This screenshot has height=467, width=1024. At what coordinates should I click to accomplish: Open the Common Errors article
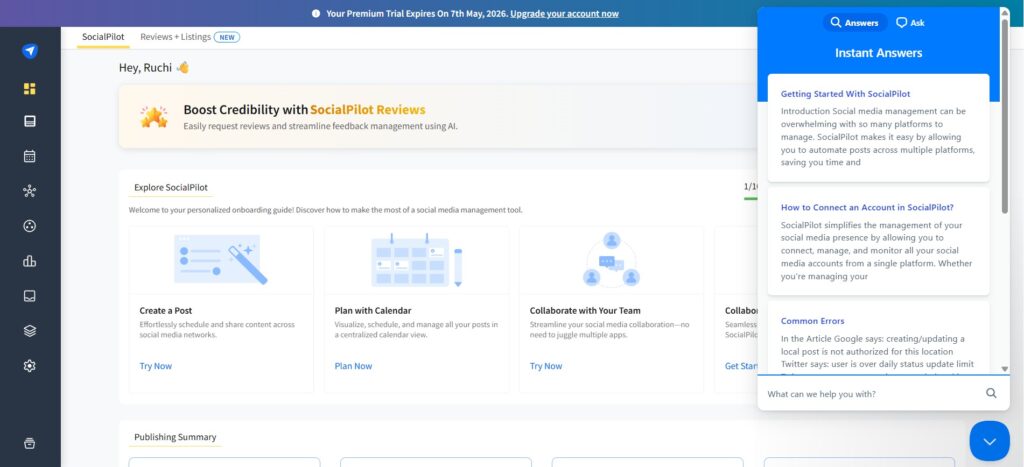pos(812,321)
